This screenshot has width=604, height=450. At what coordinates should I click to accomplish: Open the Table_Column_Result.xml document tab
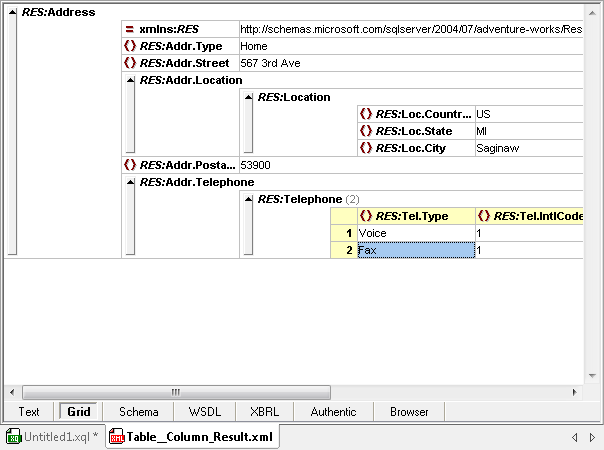[192, 437]
